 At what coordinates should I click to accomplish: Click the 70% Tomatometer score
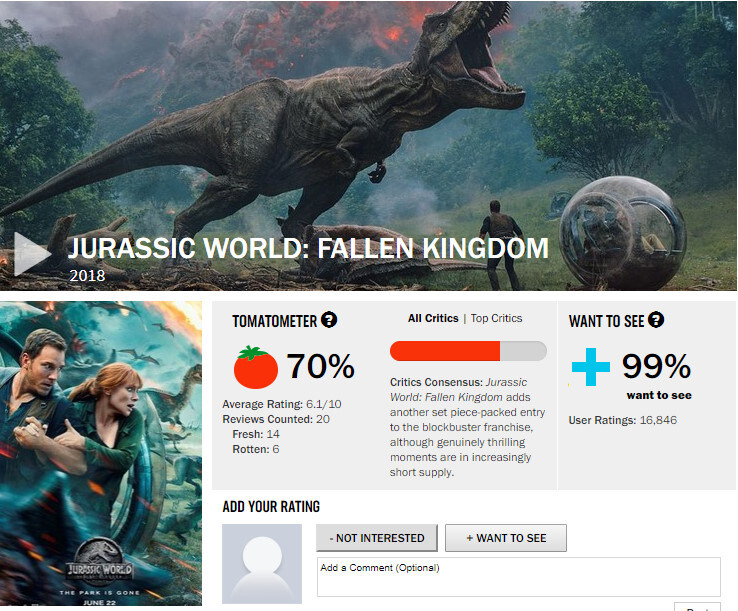click(x=321, y=366)
